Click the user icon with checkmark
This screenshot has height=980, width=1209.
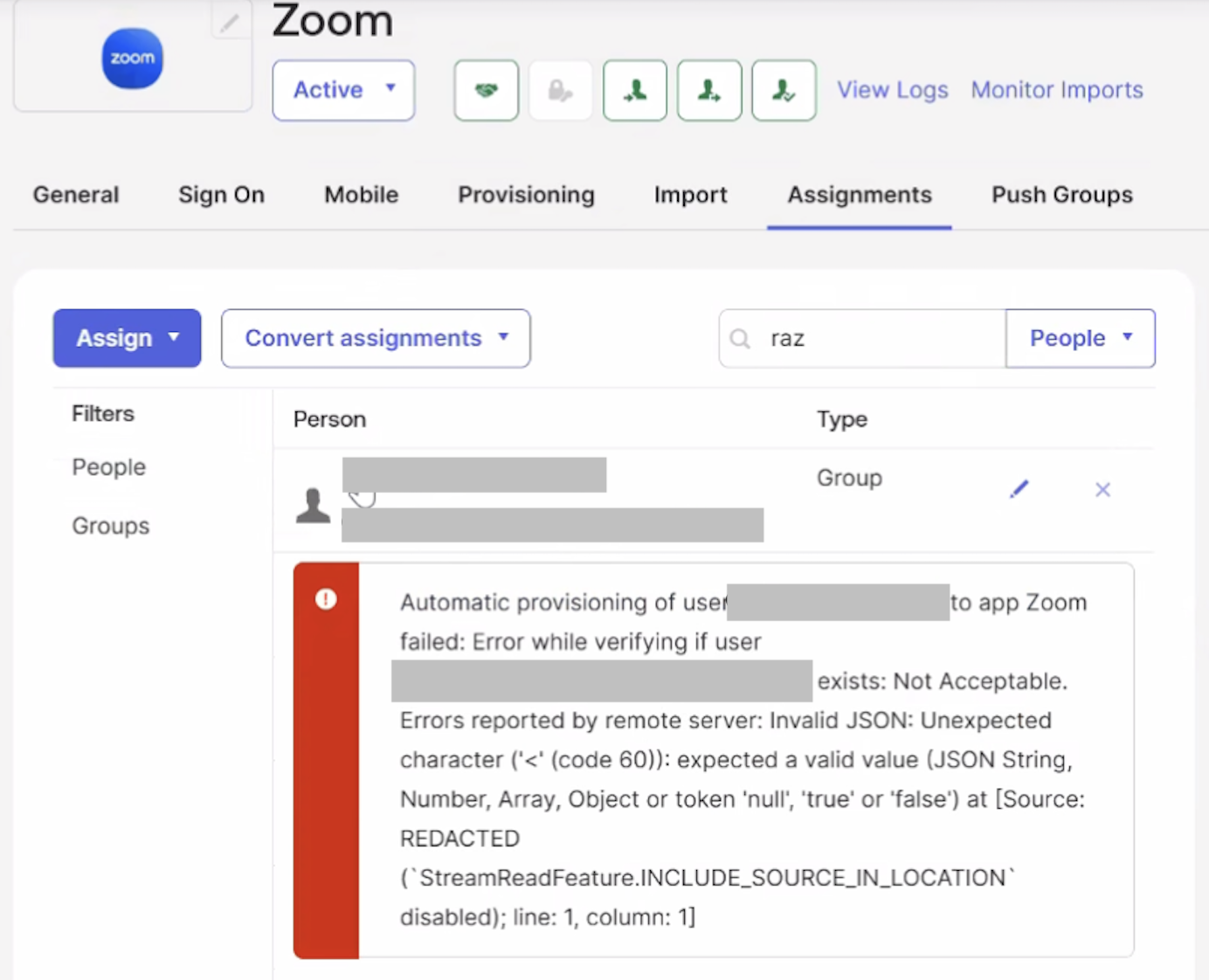pyautogui.click(x=784, y=90)
